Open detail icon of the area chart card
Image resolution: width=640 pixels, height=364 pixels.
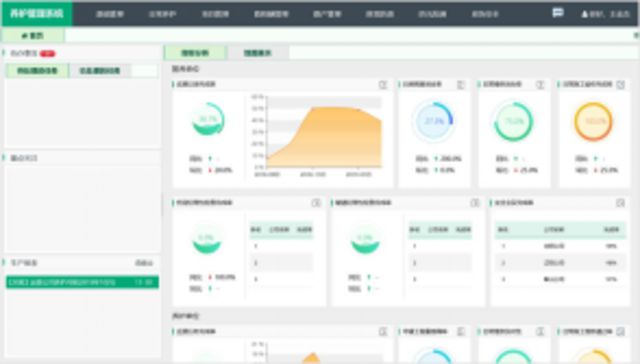(383, 84)
